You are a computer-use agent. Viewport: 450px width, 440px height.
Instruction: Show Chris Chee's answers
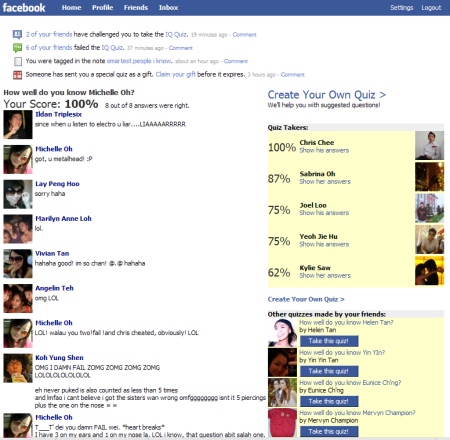pos(324,150)
